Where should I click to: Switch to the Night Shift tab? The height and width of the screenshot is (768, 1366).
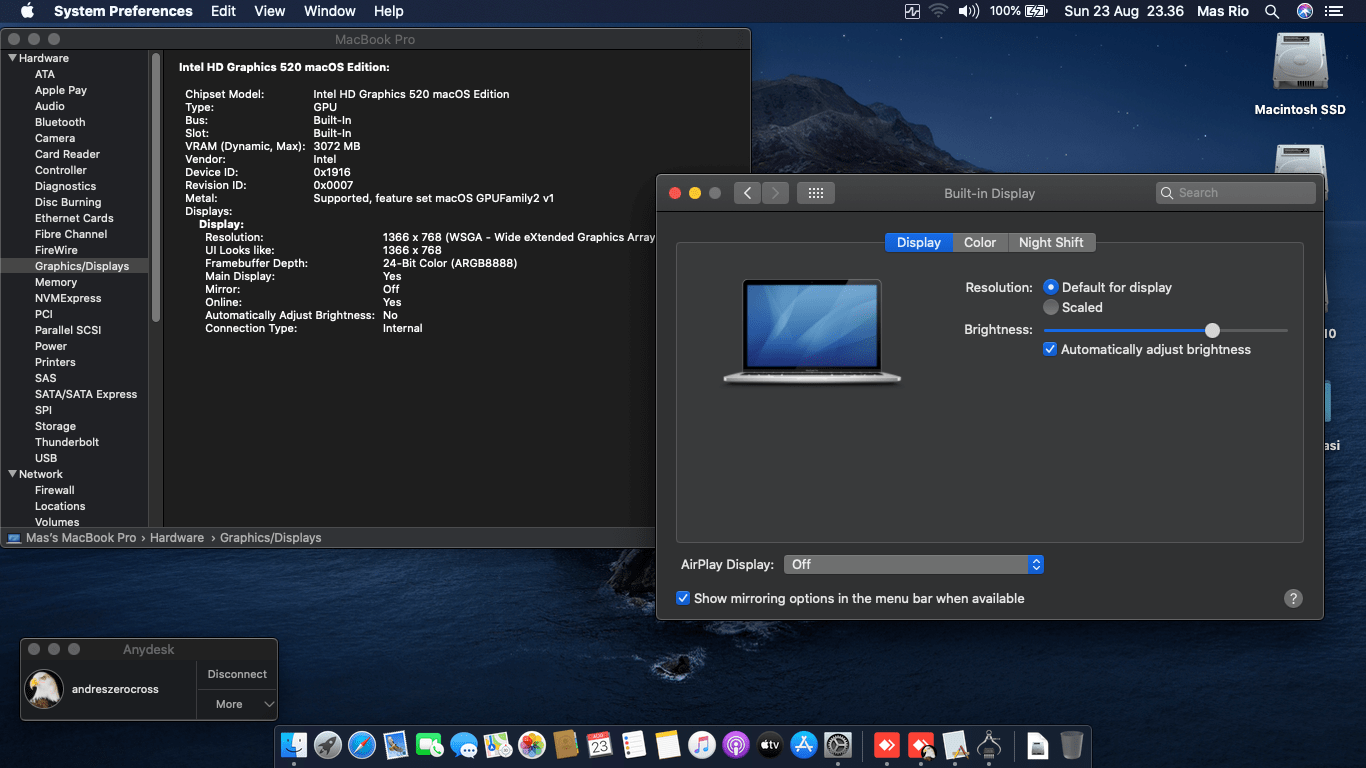1051,242
